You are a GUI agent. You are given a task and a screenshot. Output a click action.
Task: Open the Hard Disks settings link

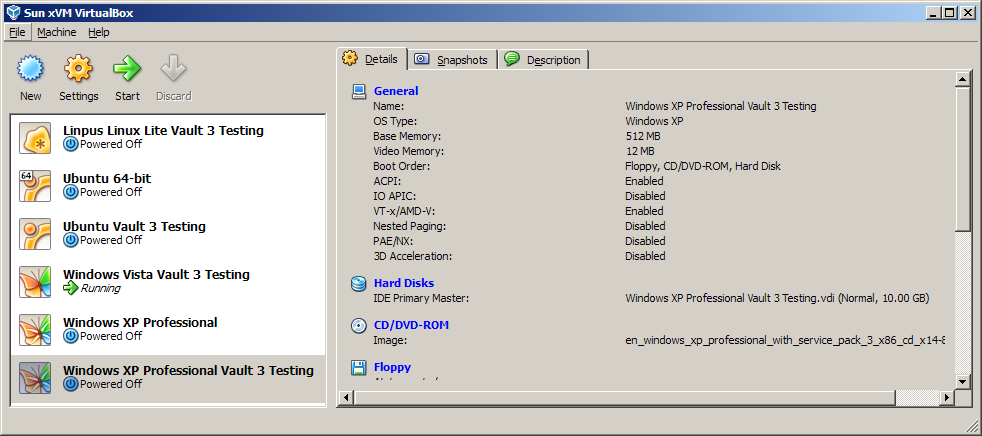pos(403,283)
